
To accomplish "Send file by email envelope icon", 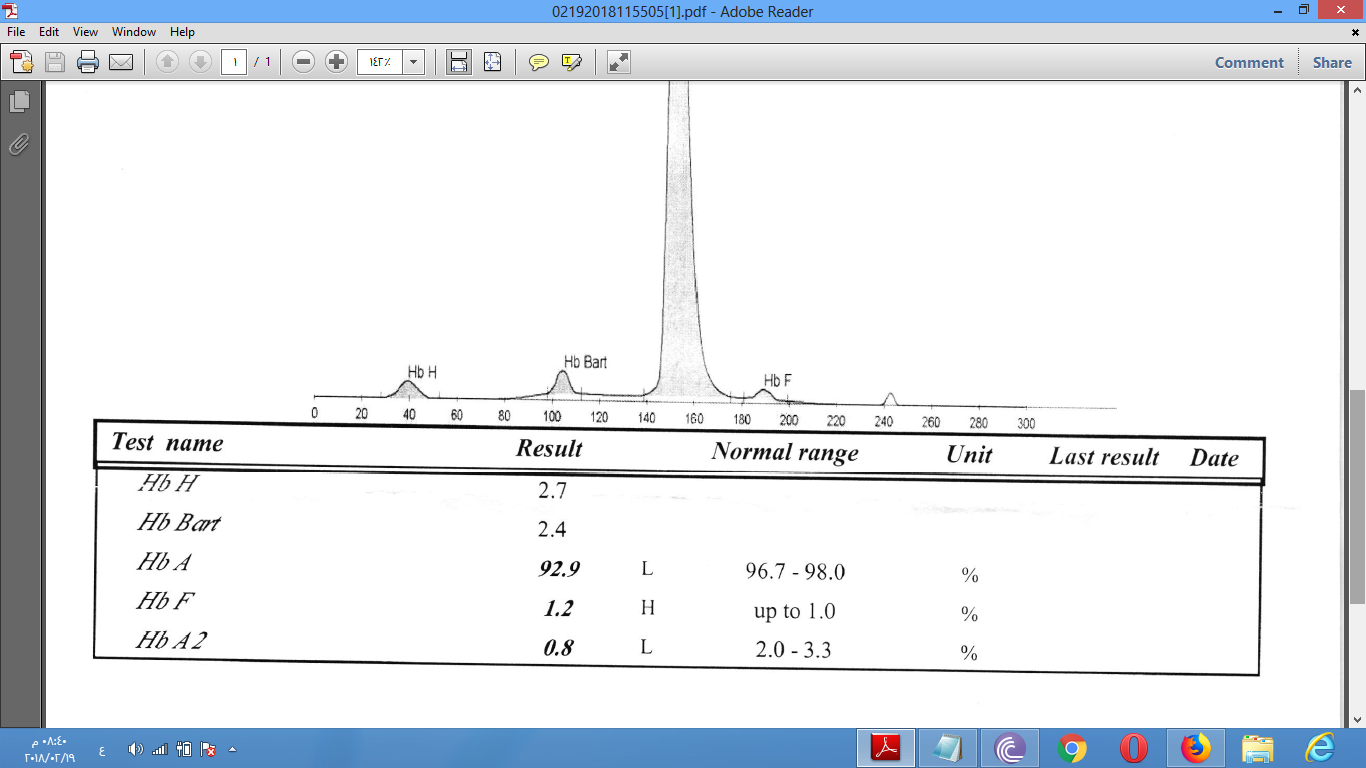I will [121, 62].
